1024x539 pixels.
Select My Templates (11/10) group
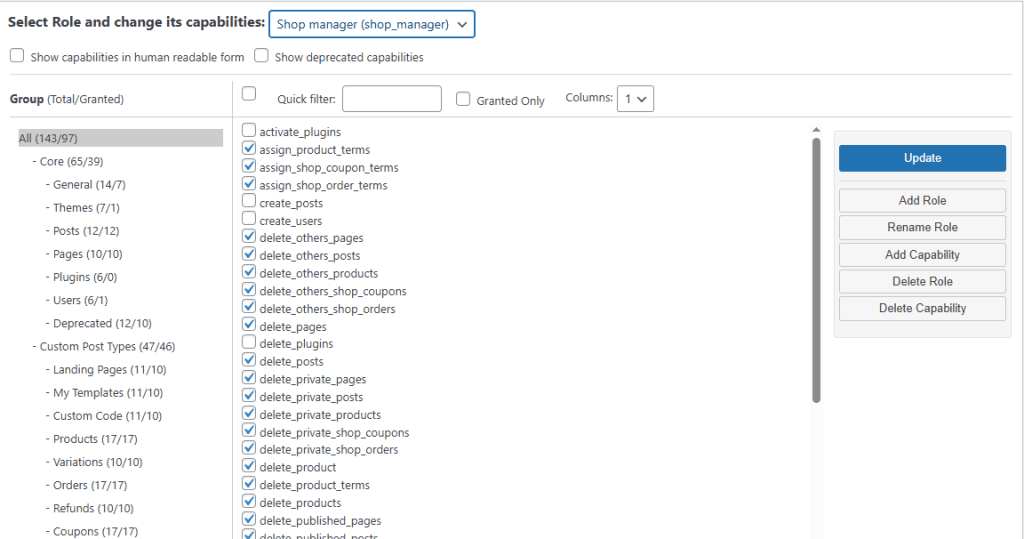(108, 393)
